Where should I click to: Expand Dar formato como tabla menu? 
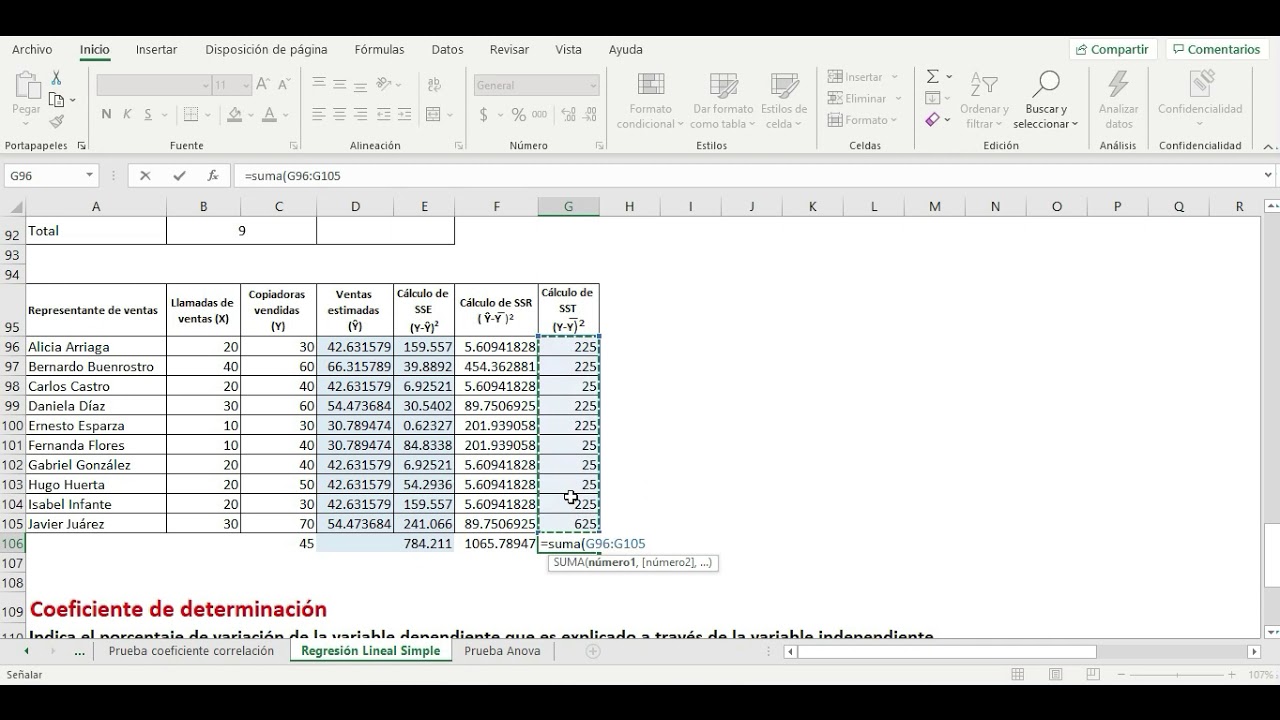tap(723, 100)
